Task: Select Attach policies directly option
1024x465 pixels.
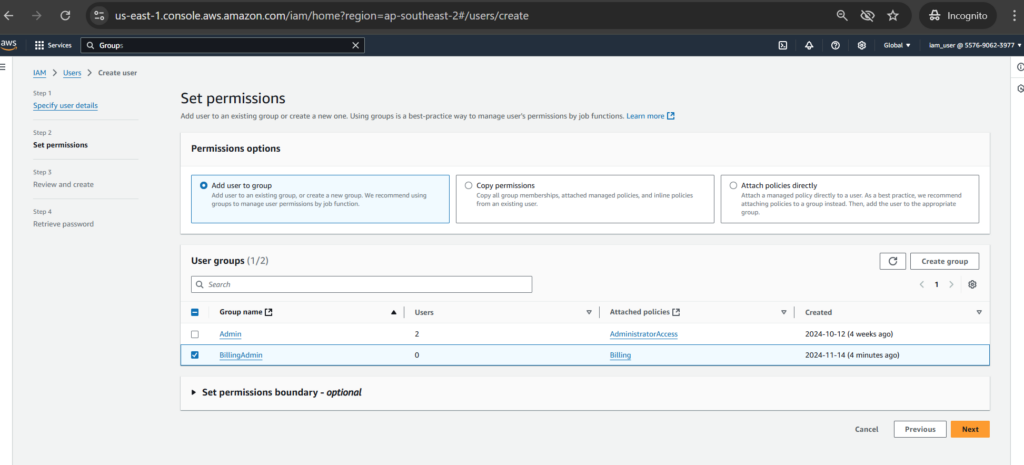Action: coord(734,185)
